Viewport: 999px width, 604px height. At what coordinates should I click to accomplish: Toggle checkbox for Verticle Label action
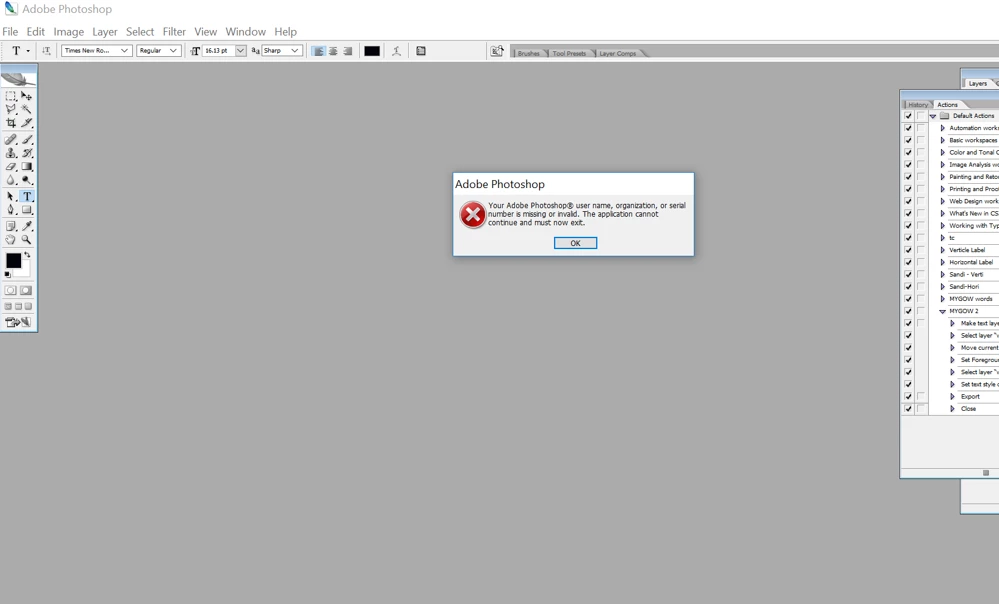(908, 250)
